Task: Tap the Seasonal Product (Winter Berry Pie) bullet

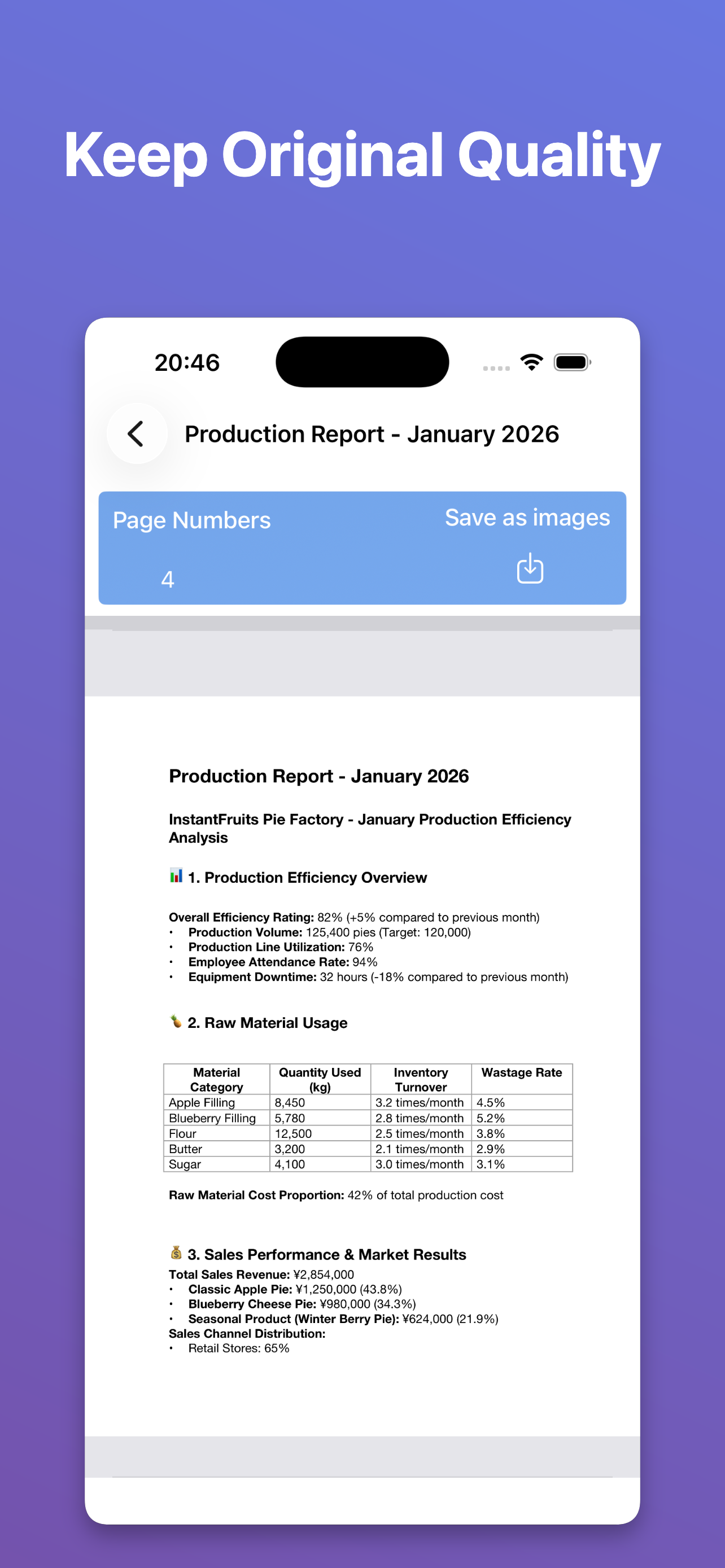Action: click(343, 1319)
